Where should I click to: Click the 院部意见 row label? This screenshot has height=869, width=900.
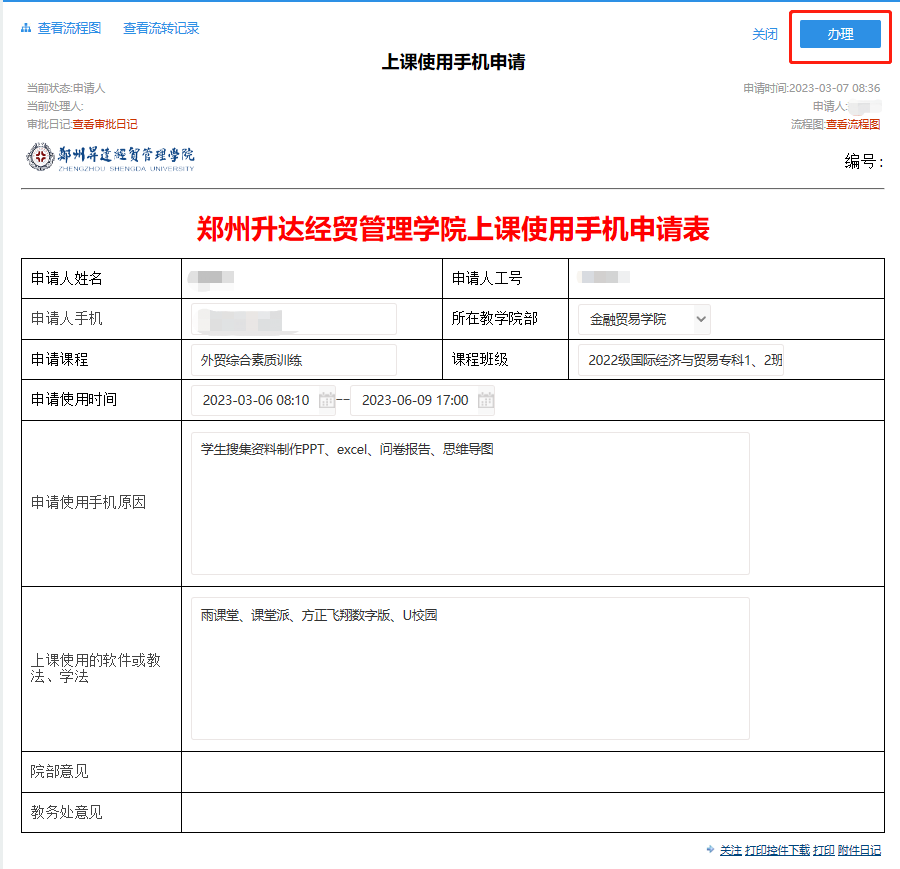click(60, 771)
